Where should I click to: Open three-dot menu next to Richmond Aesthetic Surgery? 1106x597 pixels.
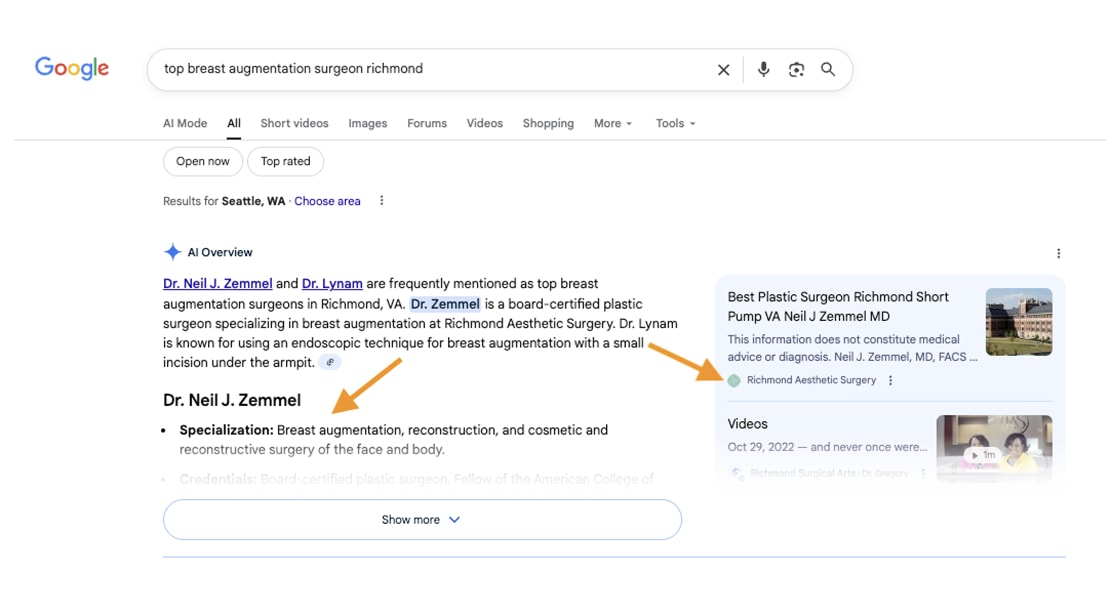(x=890, y=380)
